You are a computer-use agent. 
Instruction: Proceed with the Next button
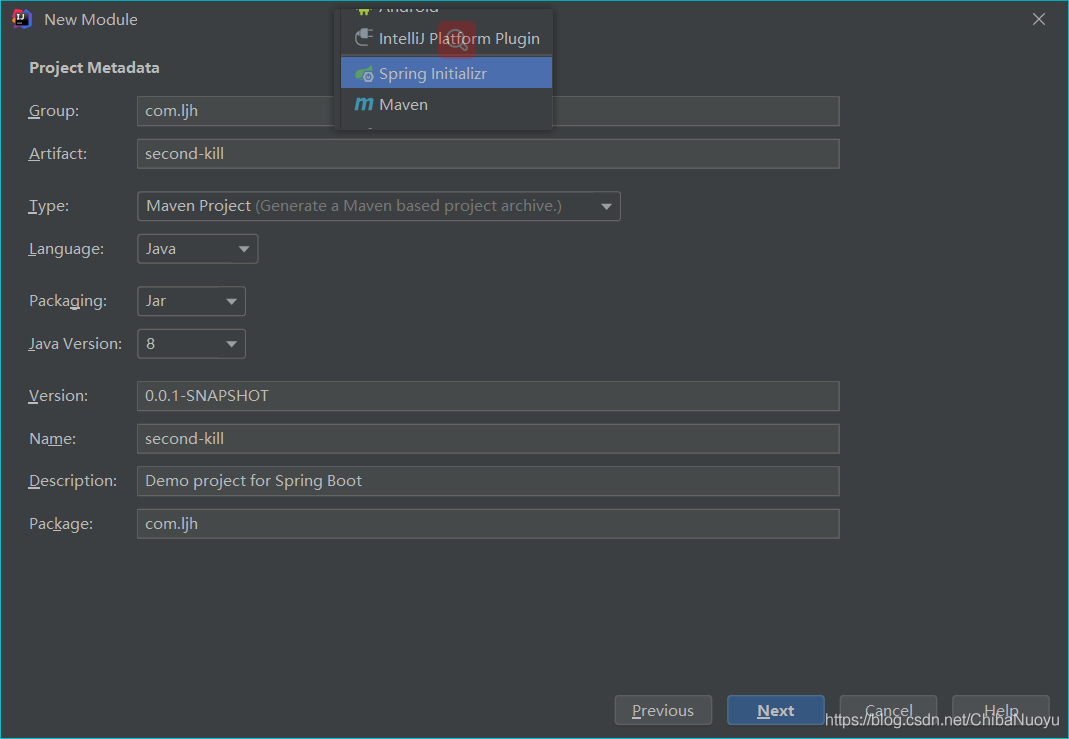coord(776,710)
